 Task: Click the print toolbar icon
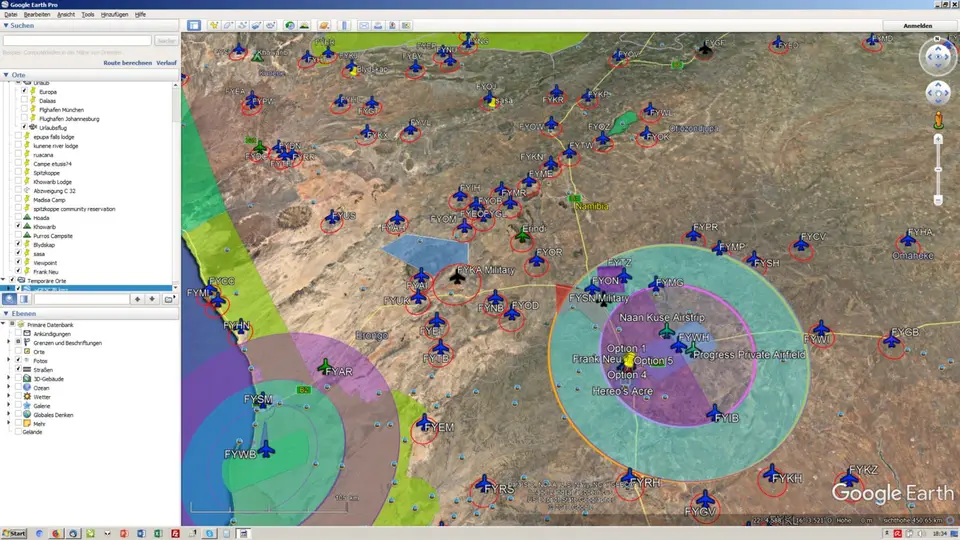coord(378,25)
